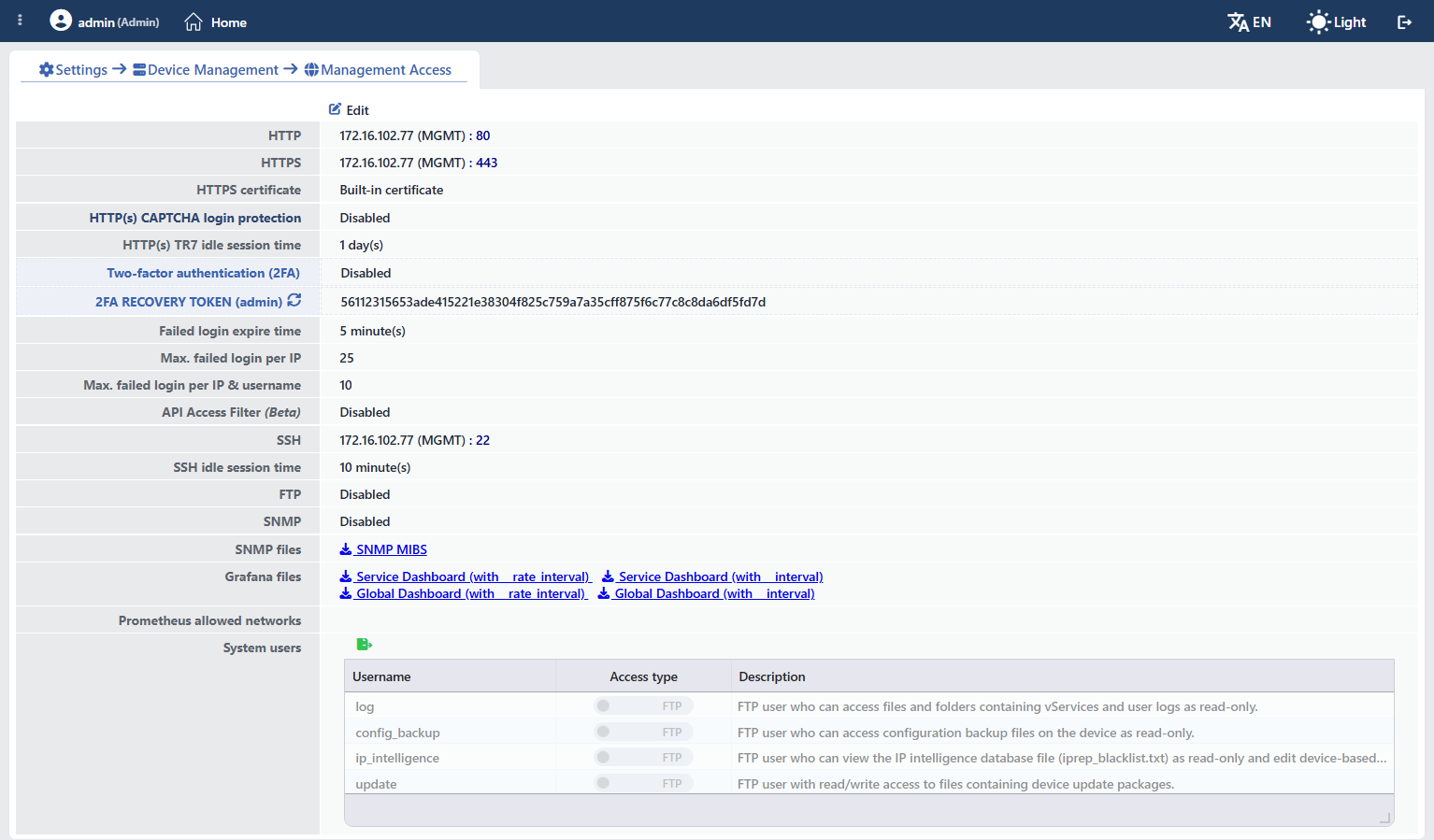Toggle FTP access for ip_intelligence user
This screenshot has height=840, width=1434.
coord(643,757)
